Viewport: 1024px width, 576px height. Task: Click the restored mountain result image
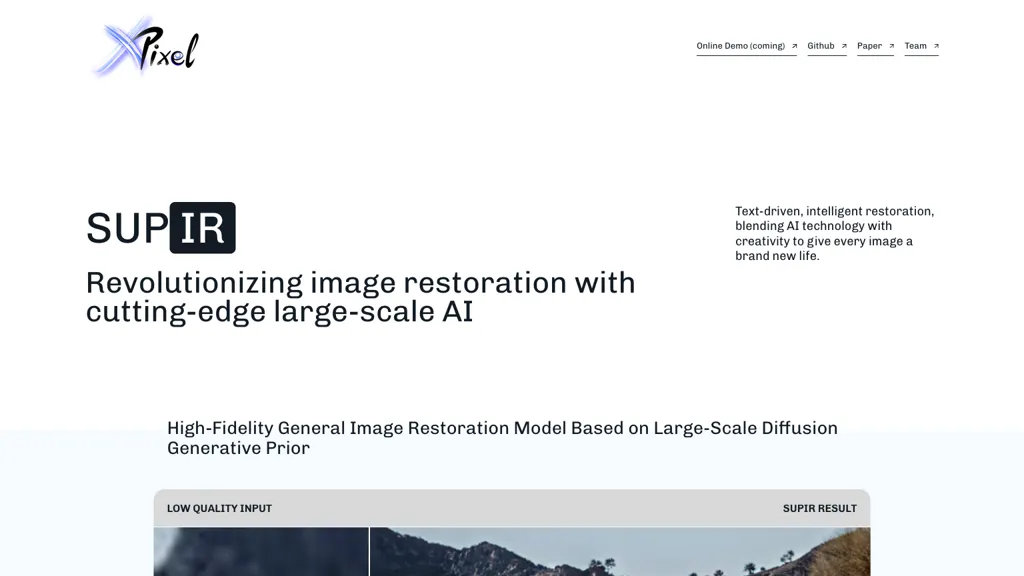tap(620, 552)
